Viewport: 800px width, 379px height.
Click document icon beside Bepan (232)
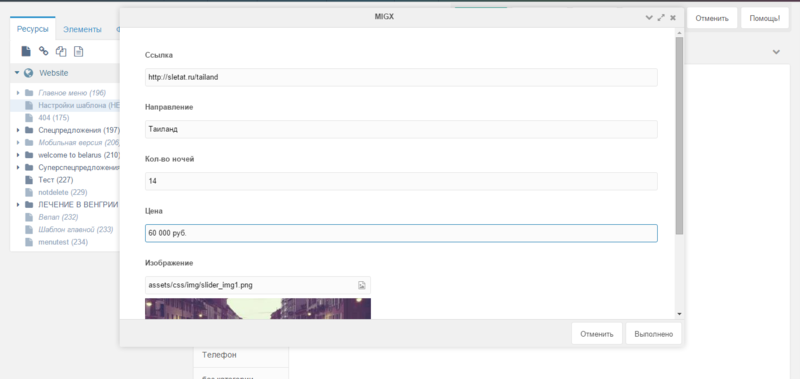point(29,217)
